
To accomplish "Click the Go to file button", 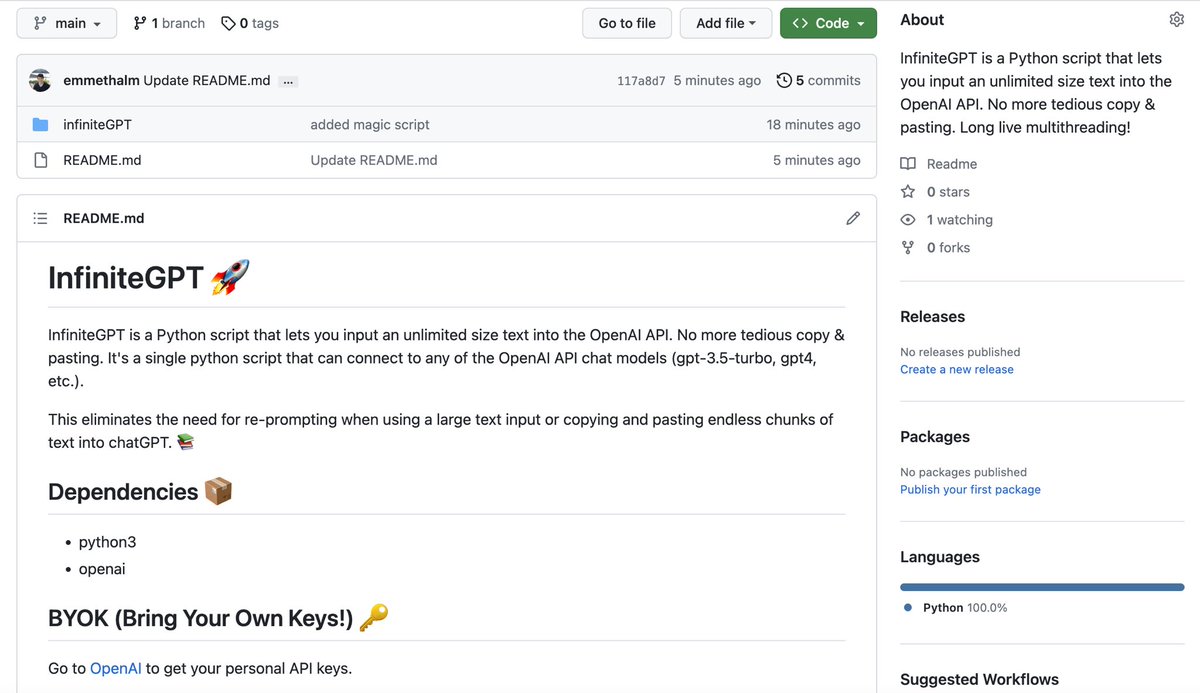I will pos(627,23).
